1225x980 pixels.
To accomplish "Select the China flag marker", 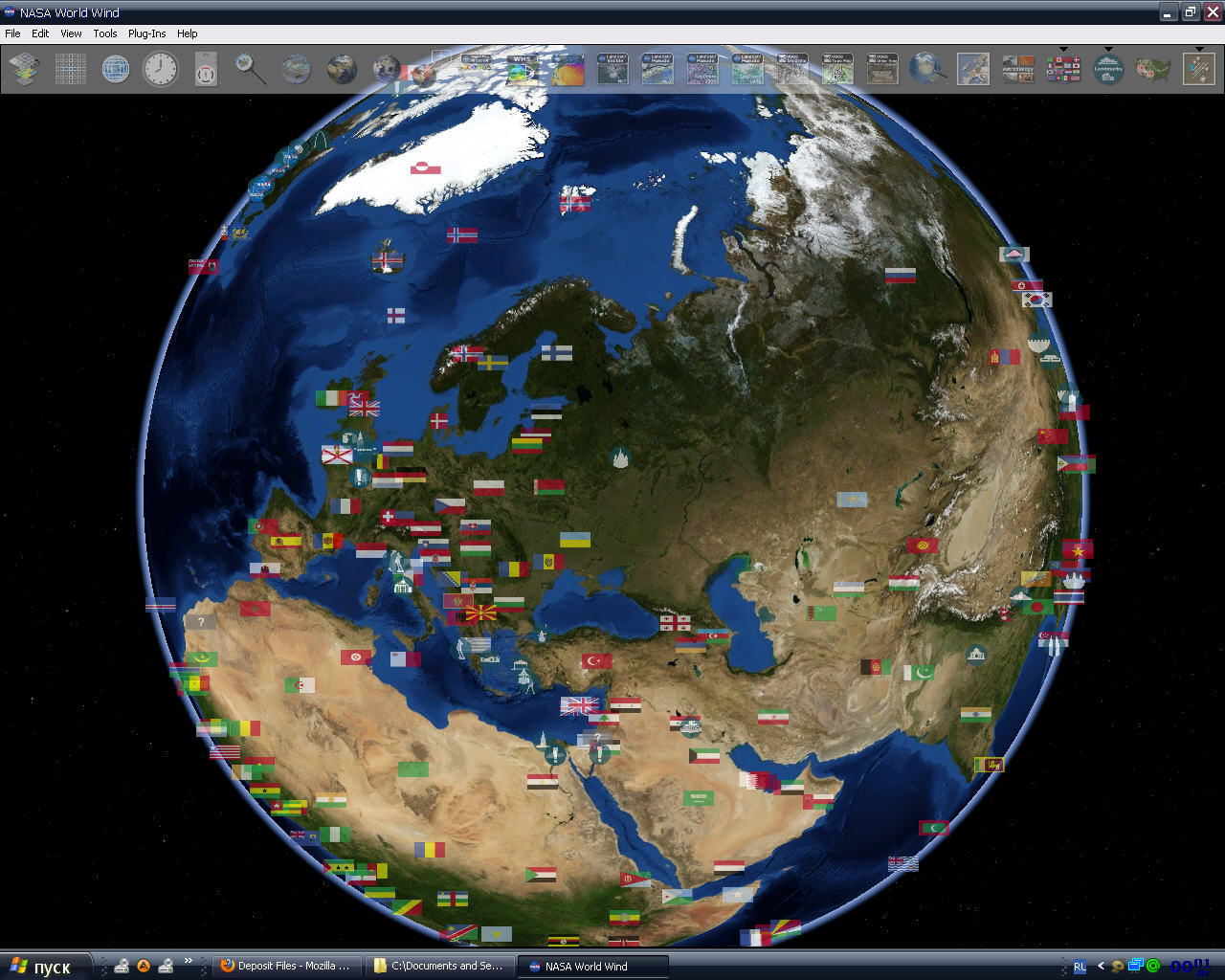I will [1052, 435].
